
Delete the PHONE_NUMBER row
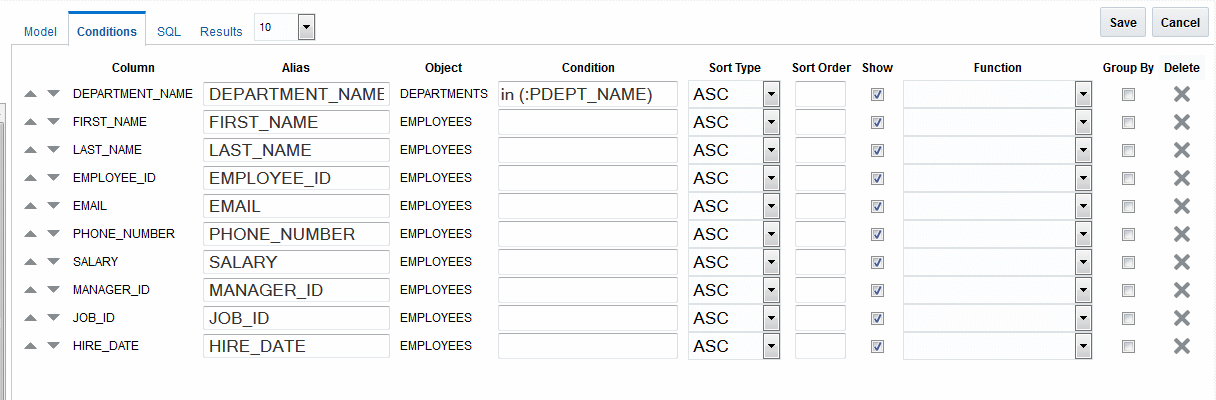click(x=1181, y=234)
